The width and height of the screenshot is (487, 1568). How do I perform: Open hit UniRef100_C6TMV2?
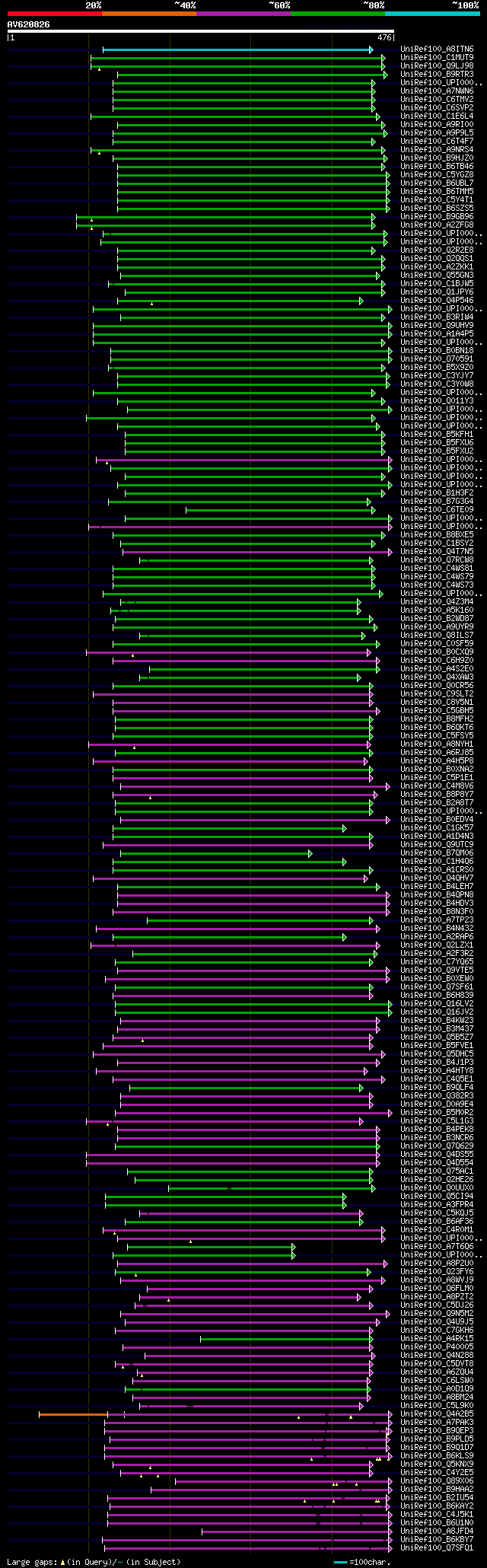click(437, 100)
